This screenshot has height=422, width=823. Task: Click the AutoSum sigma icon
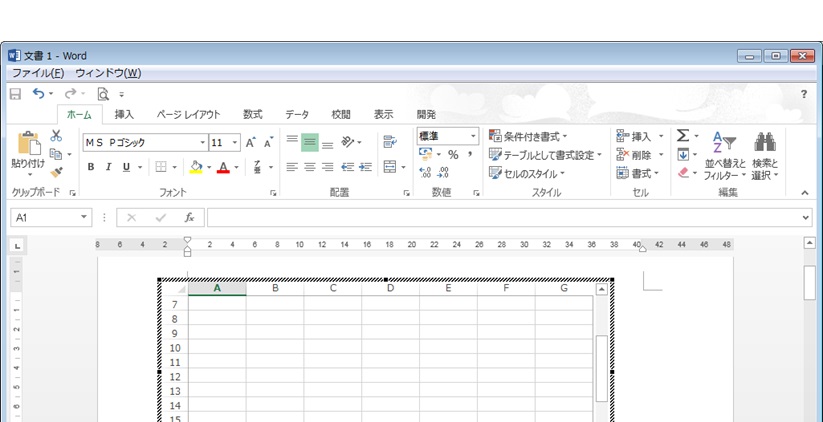(x=682, y=135)
